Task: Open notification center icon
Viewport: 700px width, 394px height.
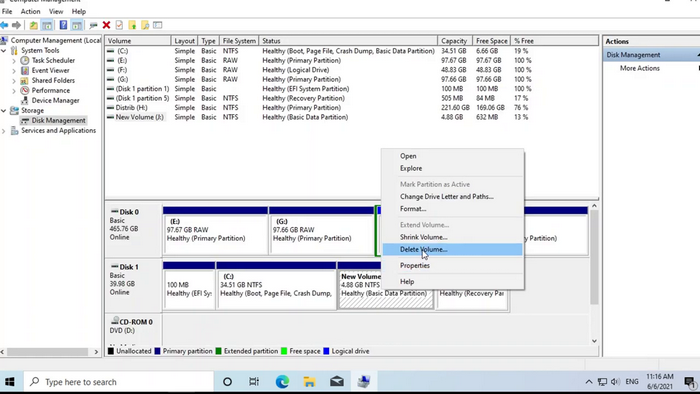Action: [690, 382]
